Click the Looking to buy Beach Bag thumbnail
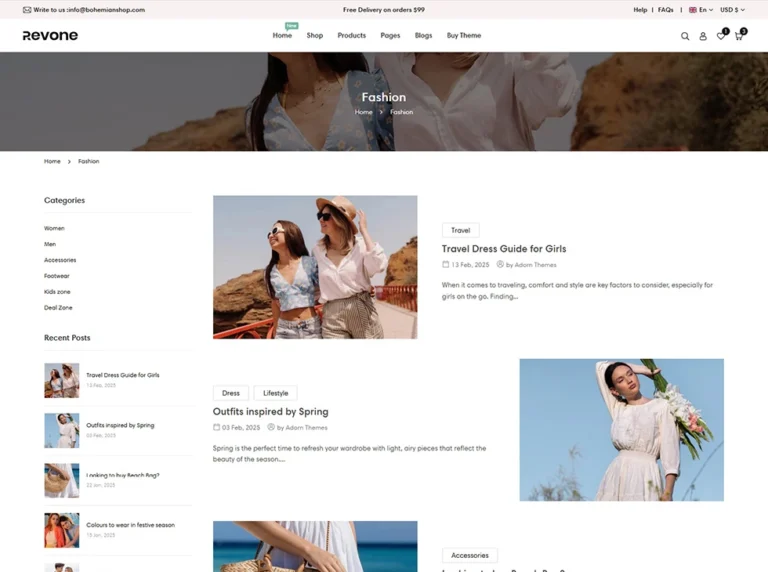Image resolution: width=768 pixels, height=572 pixels. point(62,480)
